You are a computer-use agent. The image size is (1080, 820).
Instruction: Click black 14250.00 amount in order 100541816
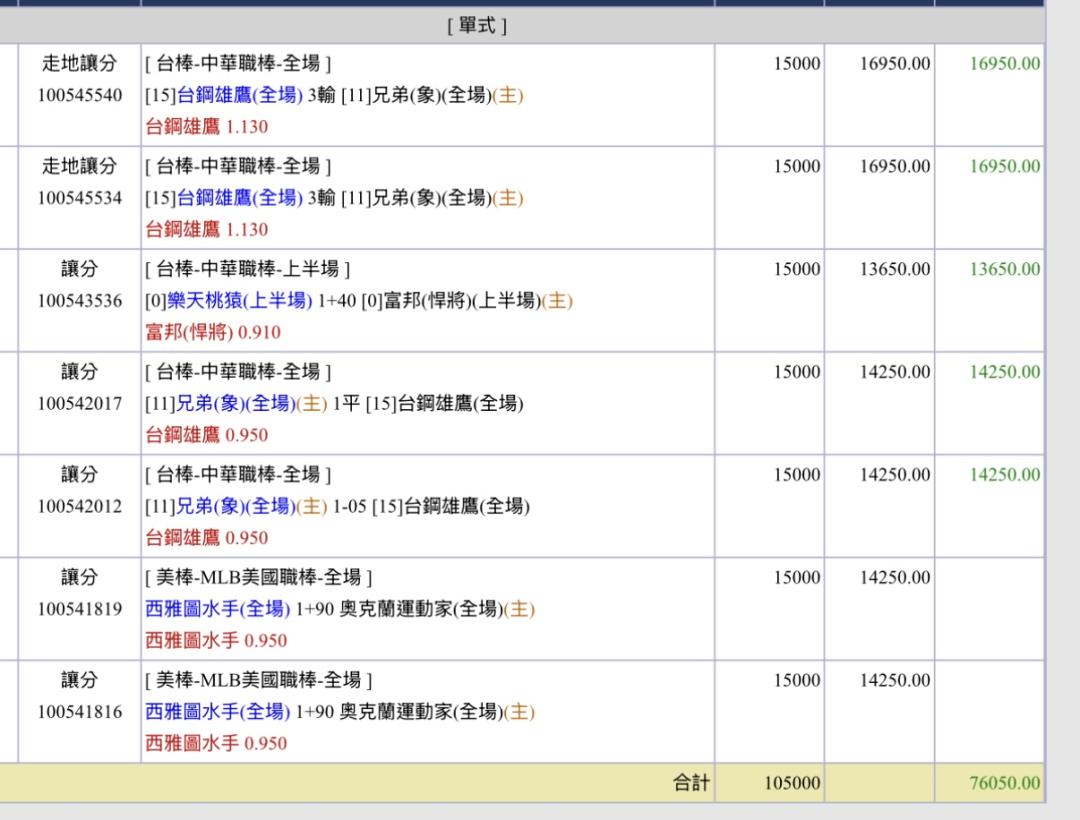(x=895, y=680)
